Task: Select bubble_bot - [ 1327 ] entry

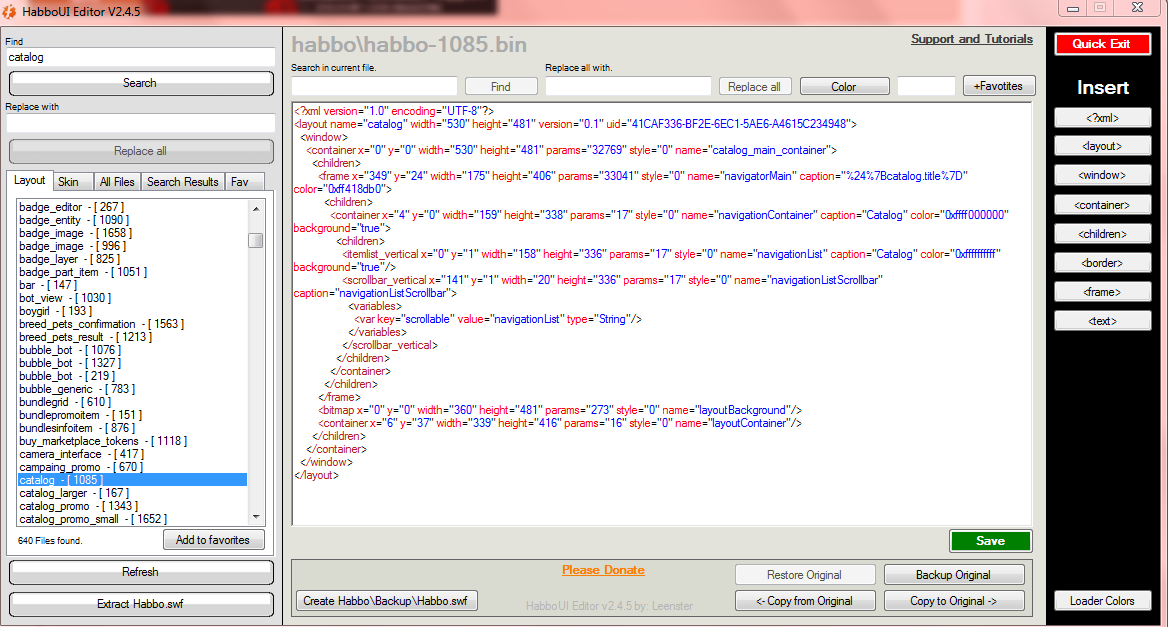Action: pyautogui.click(x=70, y=363)
